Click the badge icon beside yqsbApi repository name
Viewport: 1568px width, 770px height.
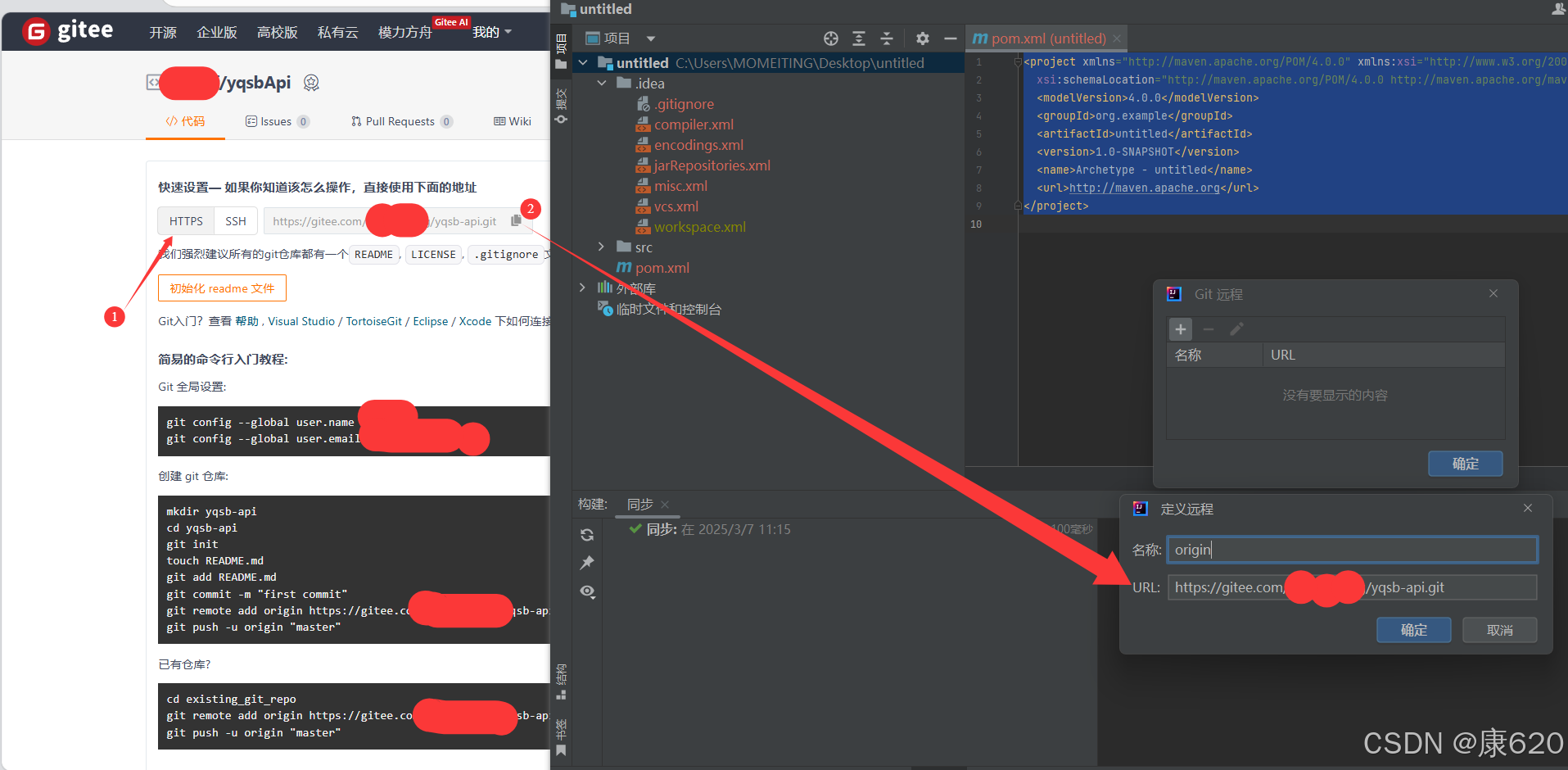coord(311,83)
